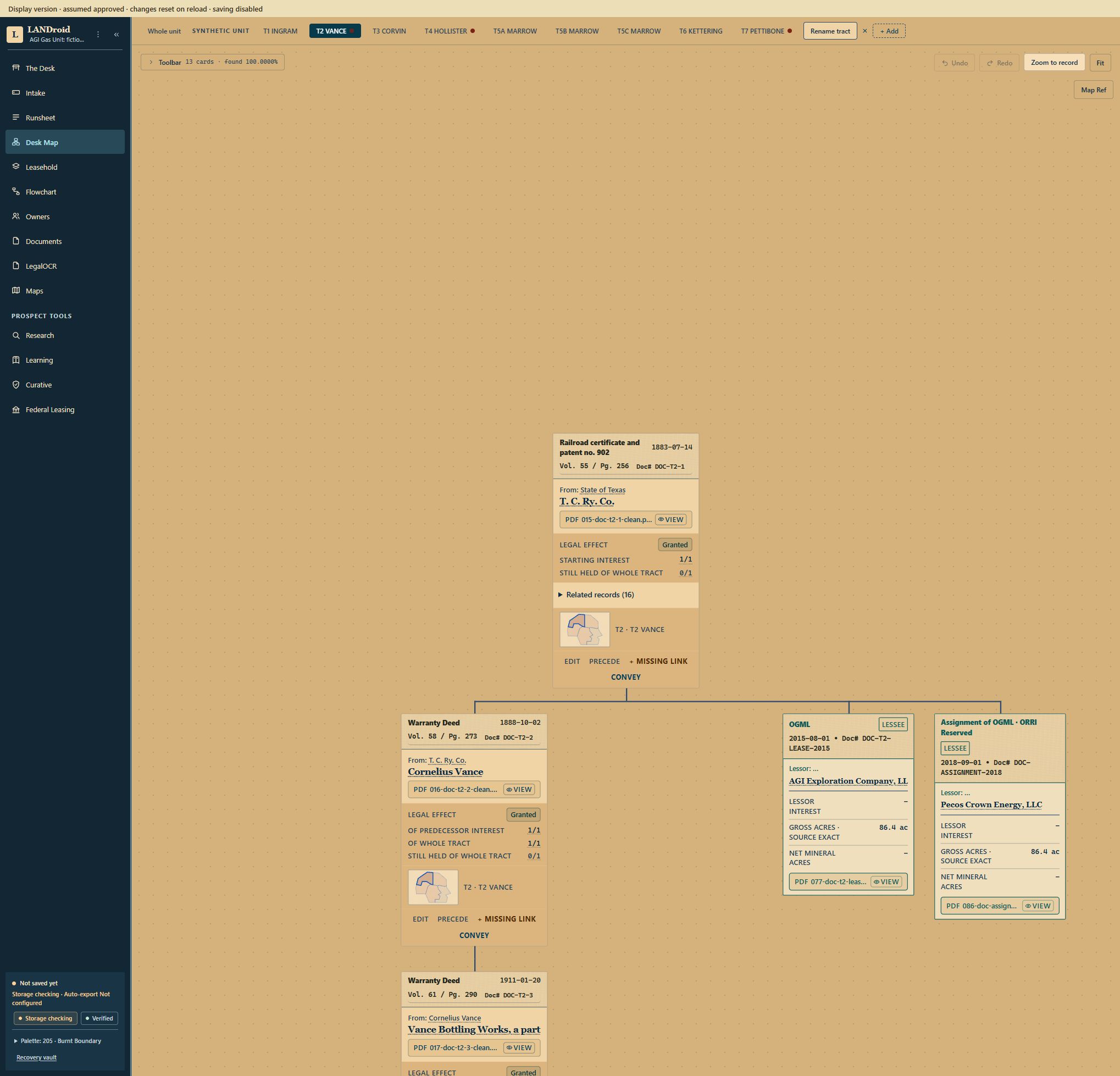Expand the Toolbar panel chevron
Screen dimensions: 1120x1076
[x=151, y=62]
